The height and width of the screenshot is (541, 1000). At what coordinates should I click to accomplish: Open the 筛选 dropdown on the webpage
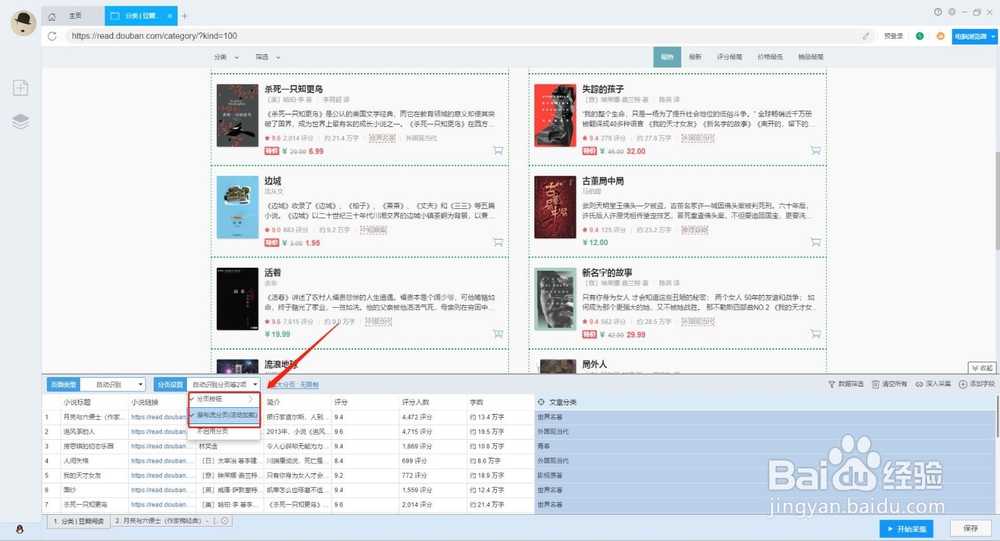point(268,57)
